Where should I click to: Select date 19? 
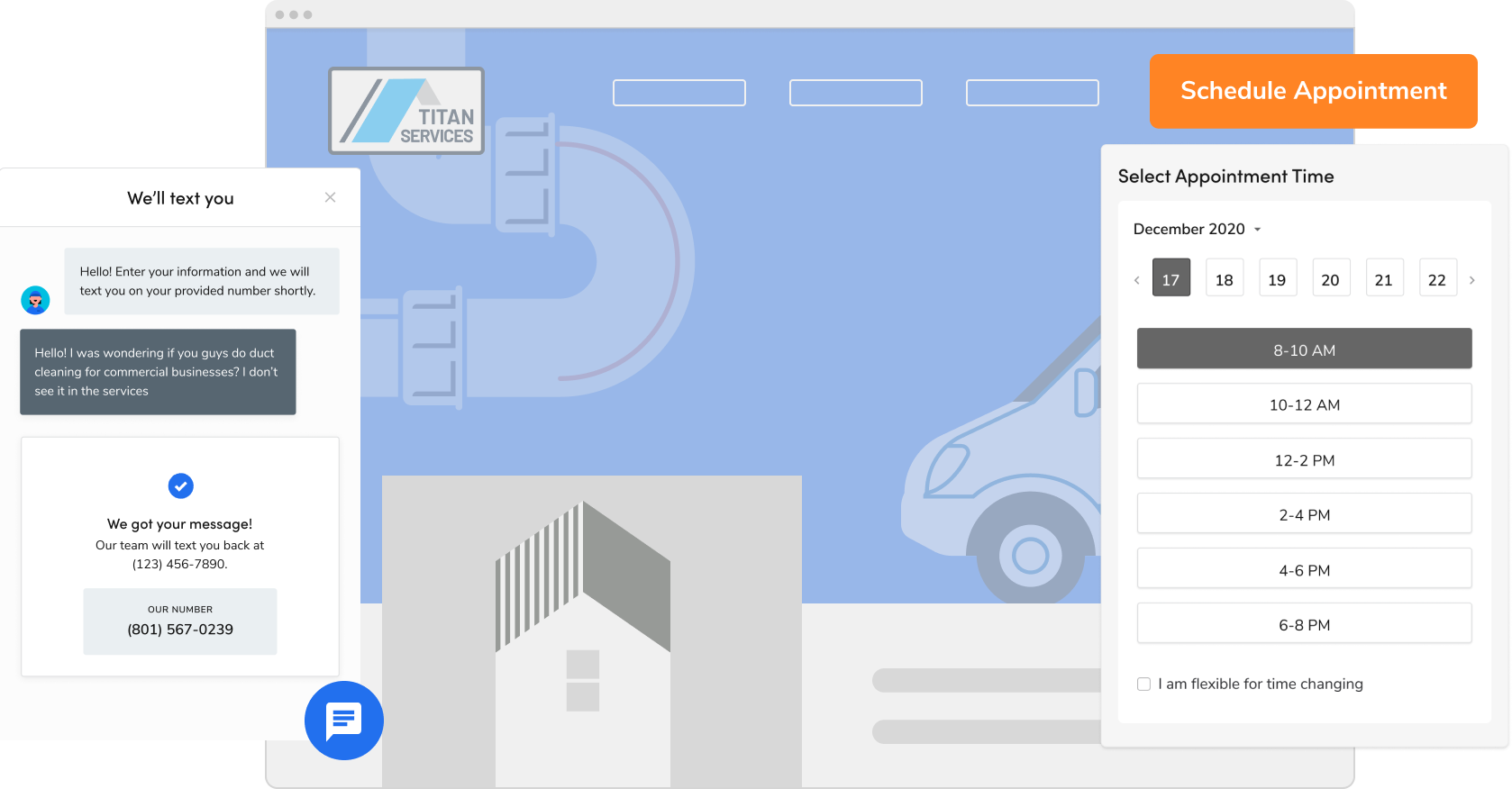tap(1277, 278)
